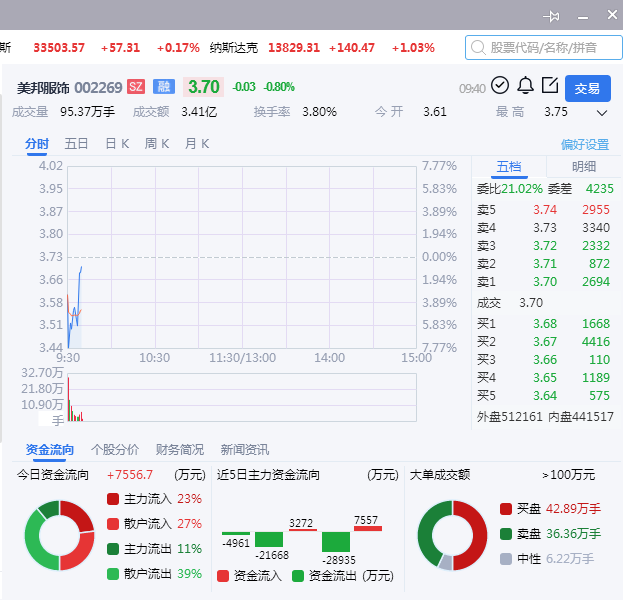Click the 买2 price 3.67
The height and width of the screenshot is (600, 623).
click(x=545, y=342)
